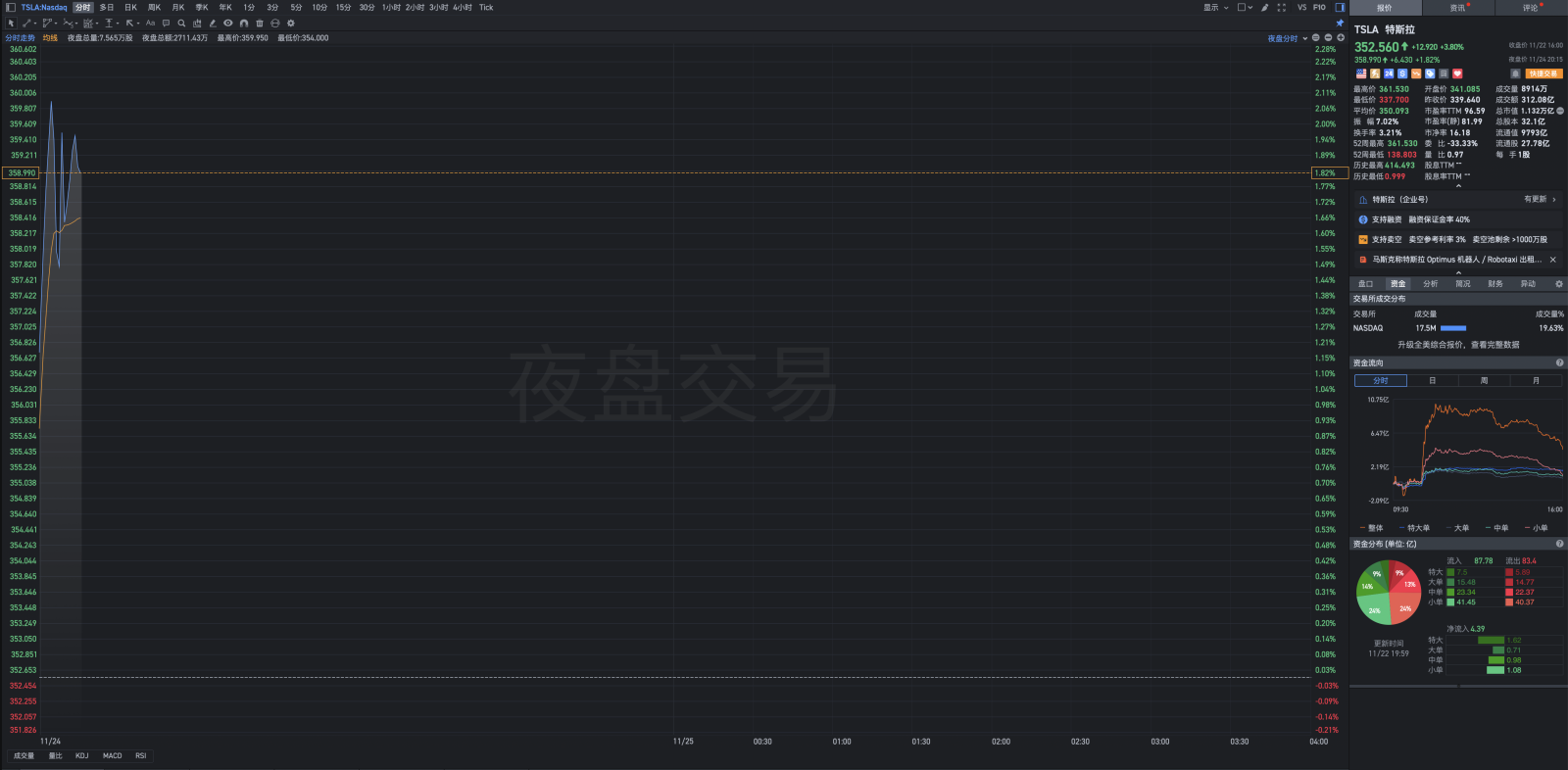Click the blue 24-hour trading badge
Image resolution: width=1568 pixels, height=770 pixels.
point(1389,73)
